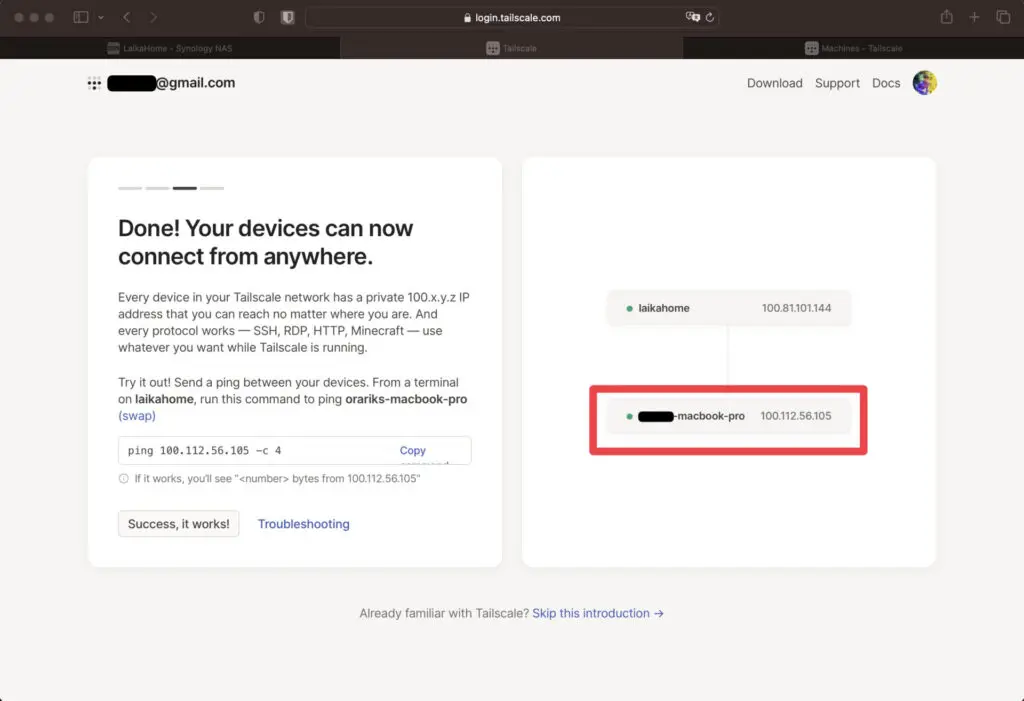Select the Tailscale tab
This screenshot has height=701, width=1024.
coord(511,48)
